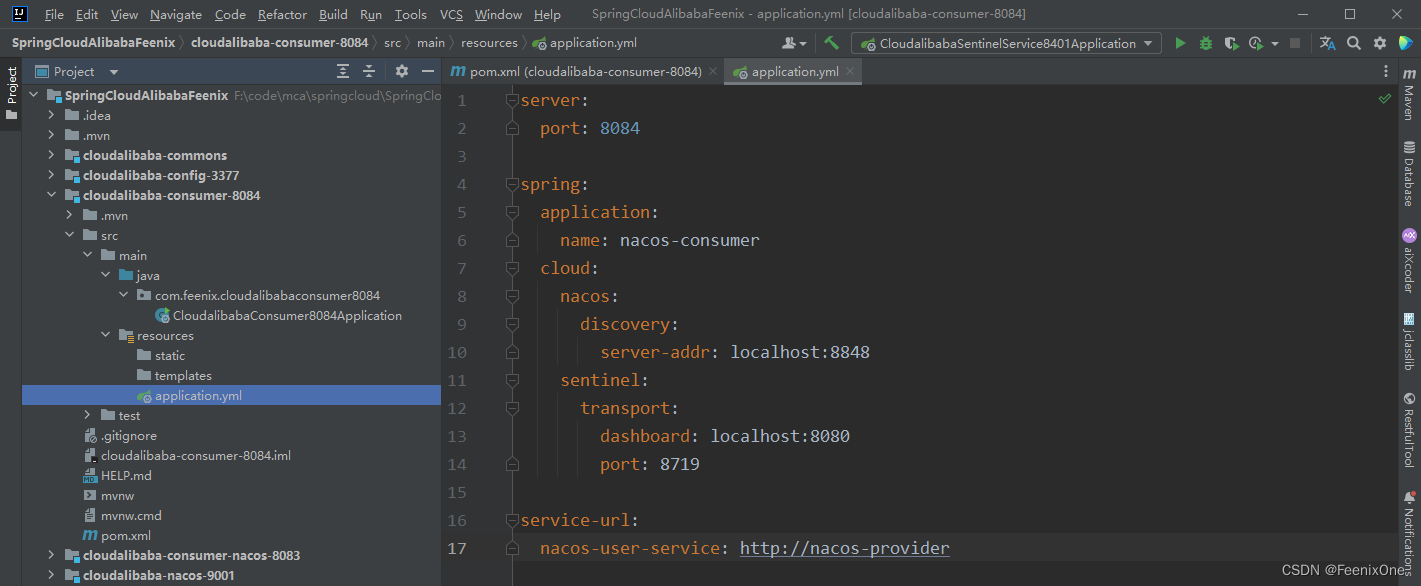Open the Project view selector dropdown
The height and width of the screenshot is (586, 1421).
[113, 72]
